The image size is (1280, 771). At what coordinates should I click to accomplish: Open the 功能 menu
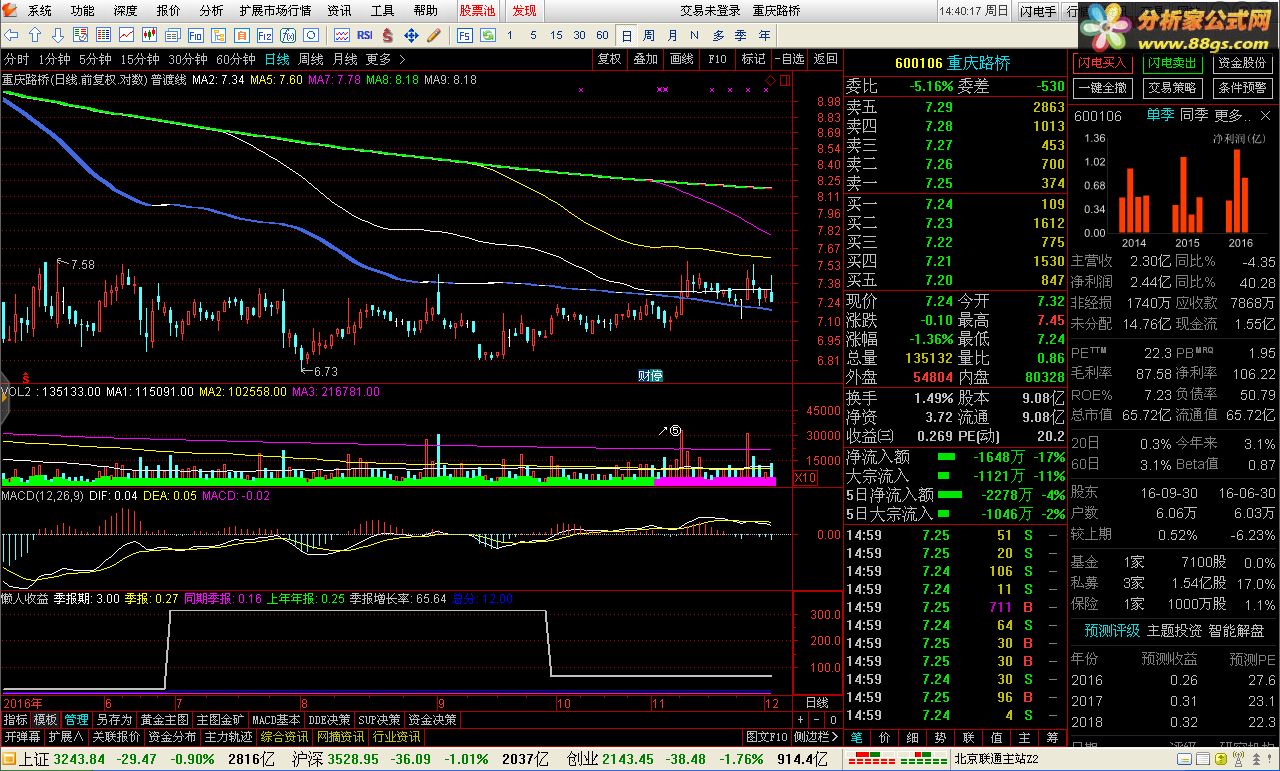click(83, 11)
